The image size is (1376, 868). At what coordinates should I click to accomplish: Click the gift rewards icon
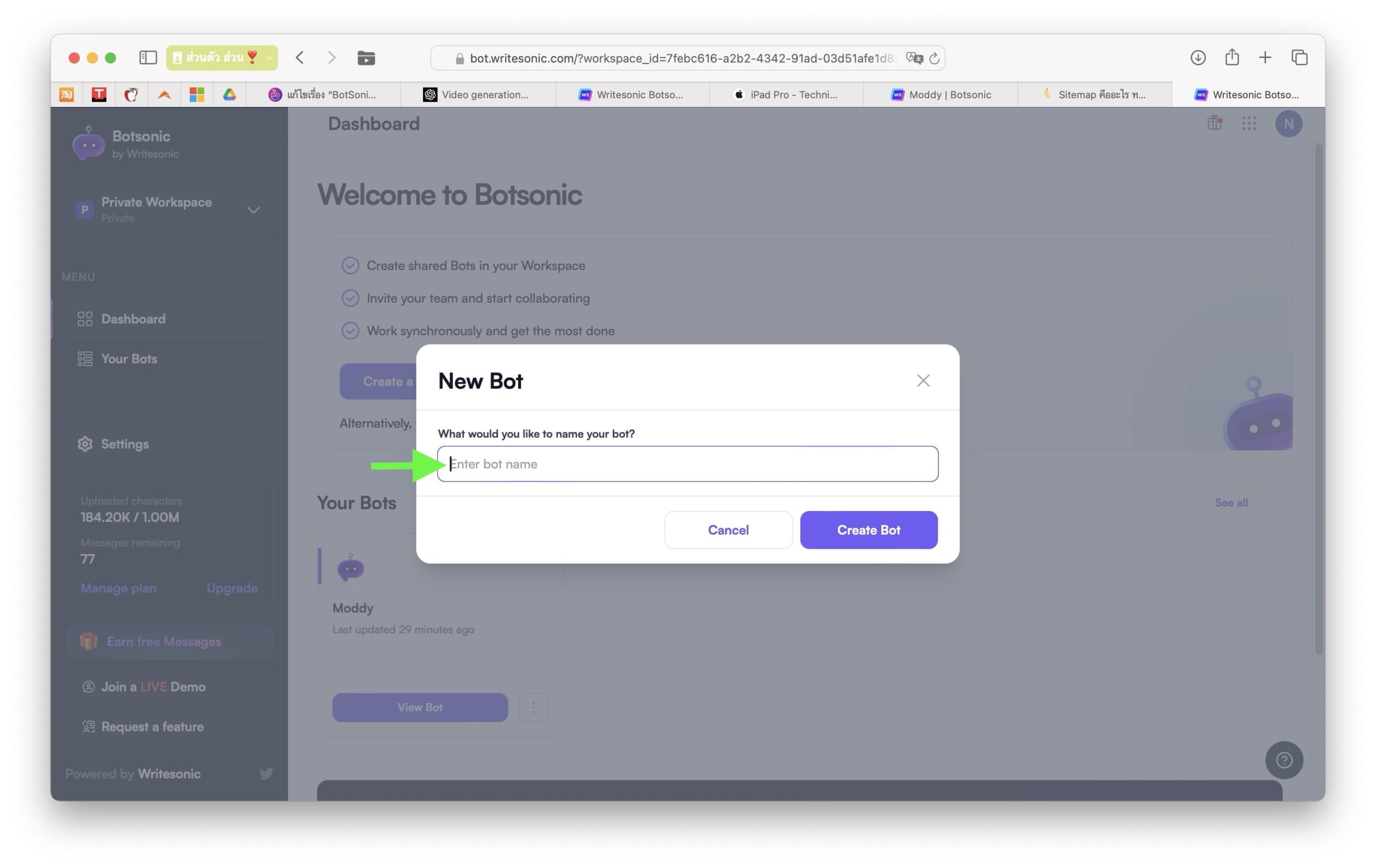click(x=1214, y=123)
